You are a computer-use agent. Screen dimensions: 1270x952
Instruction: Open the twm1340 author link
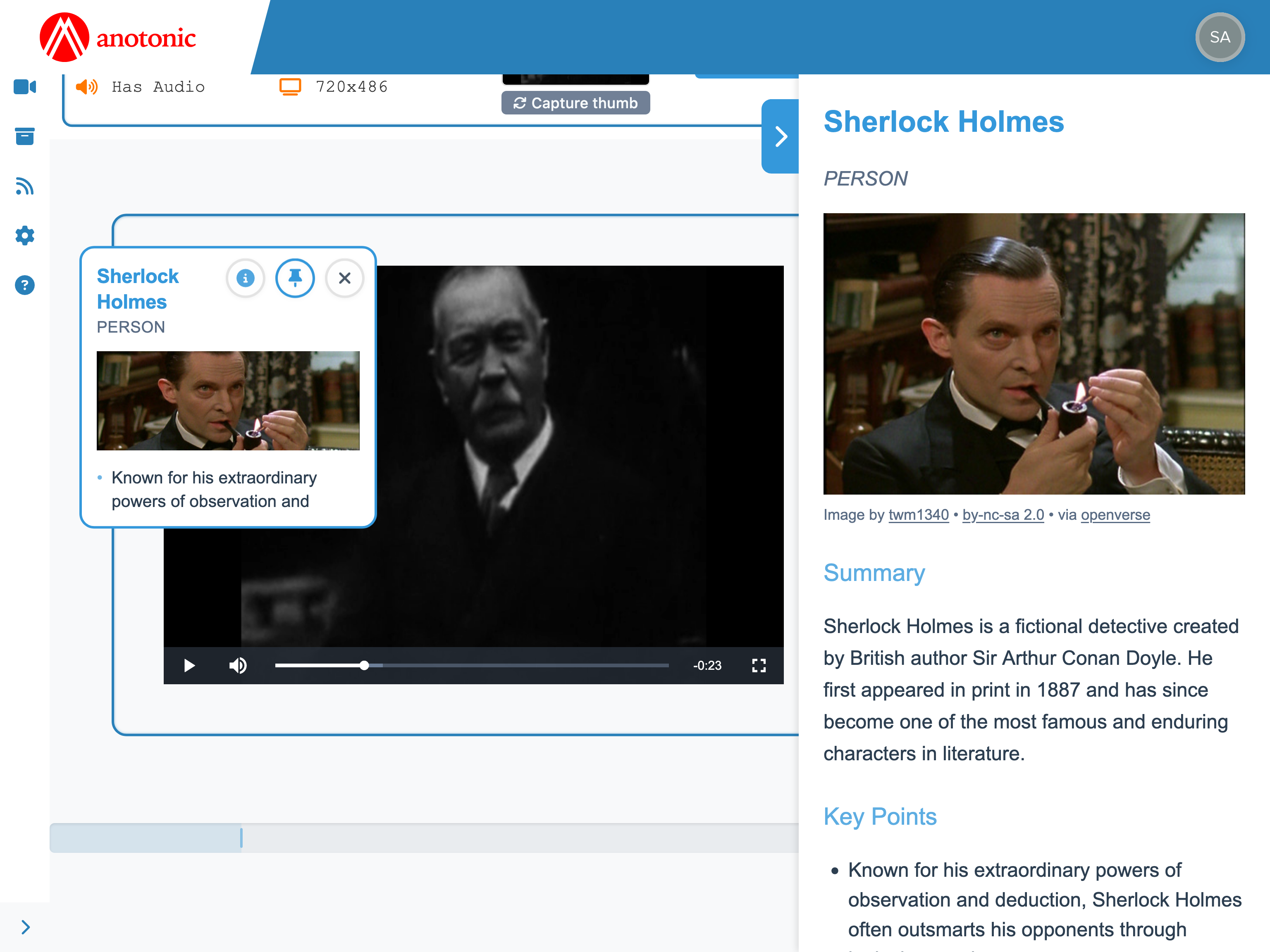919,515
